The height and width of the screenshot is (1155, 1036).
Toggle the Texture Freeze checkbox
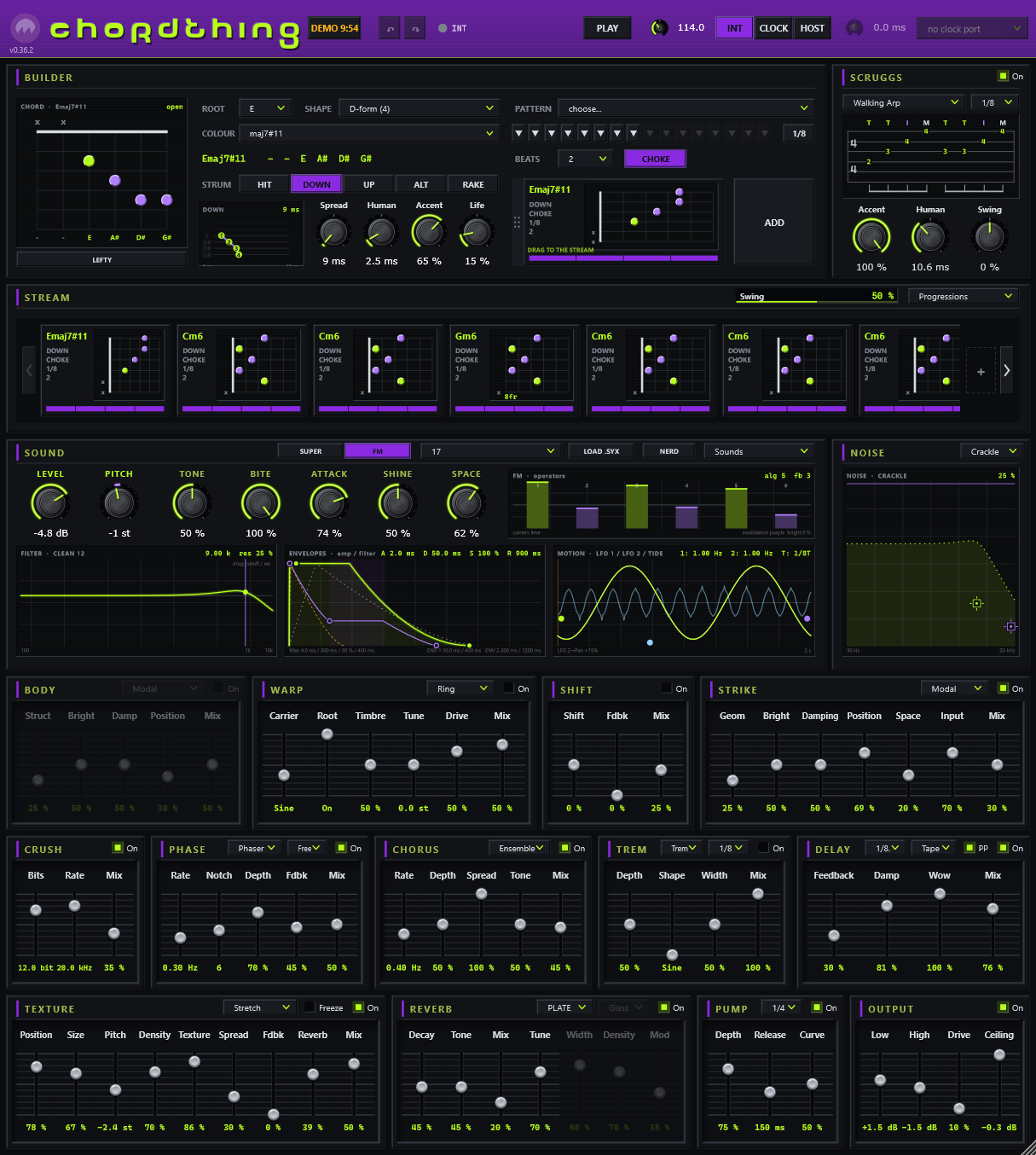click(310, 1007)
